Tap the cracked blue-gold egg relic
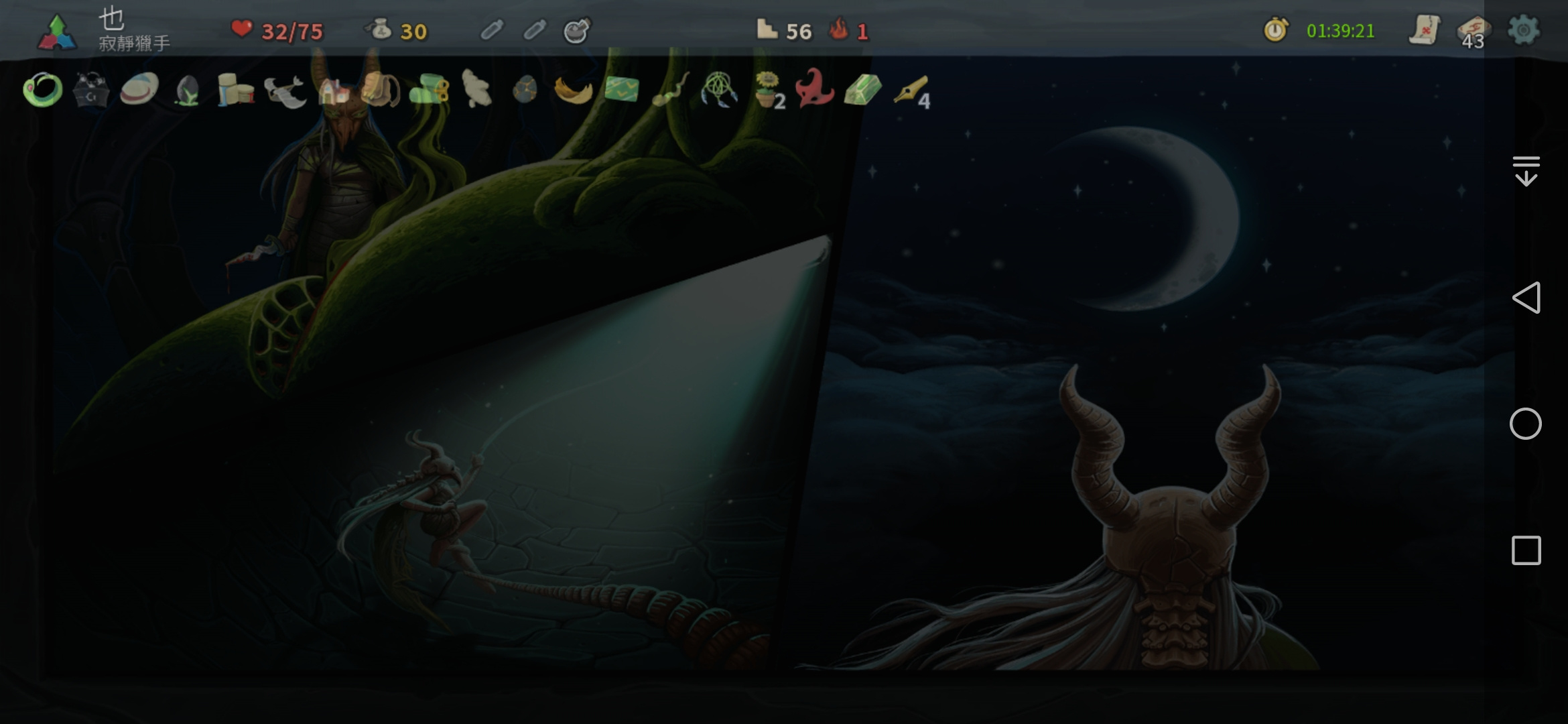The image size is (1568, 724). 525,90
